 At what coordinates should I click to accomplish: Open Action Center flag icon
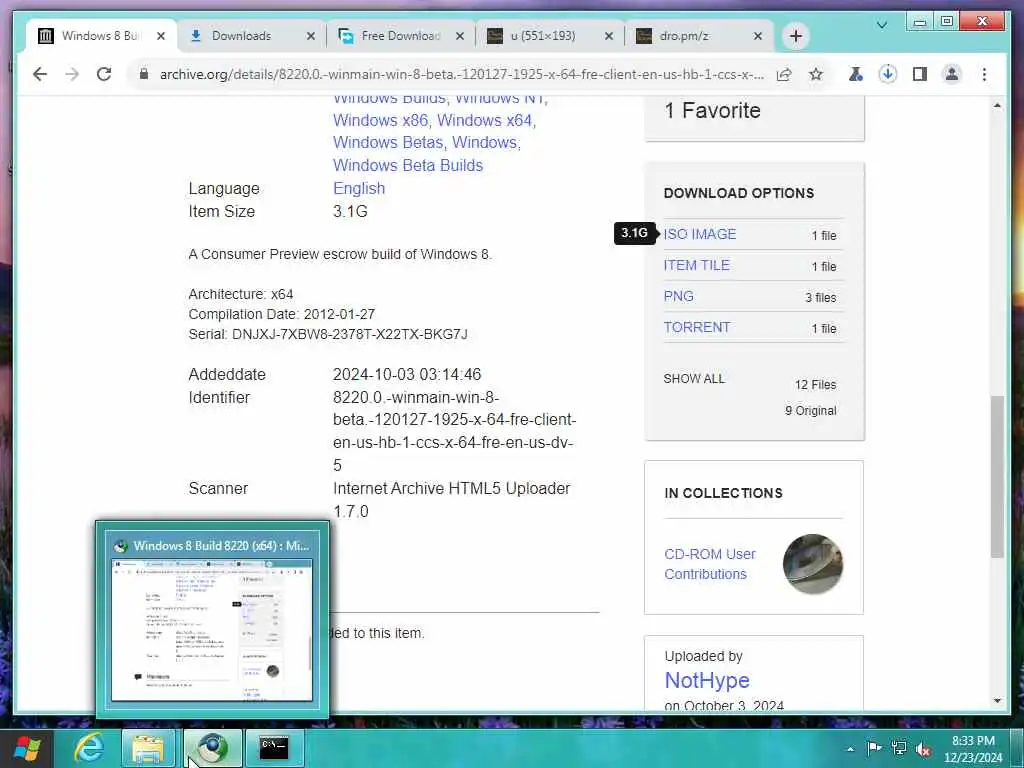[x=874, y=748]
